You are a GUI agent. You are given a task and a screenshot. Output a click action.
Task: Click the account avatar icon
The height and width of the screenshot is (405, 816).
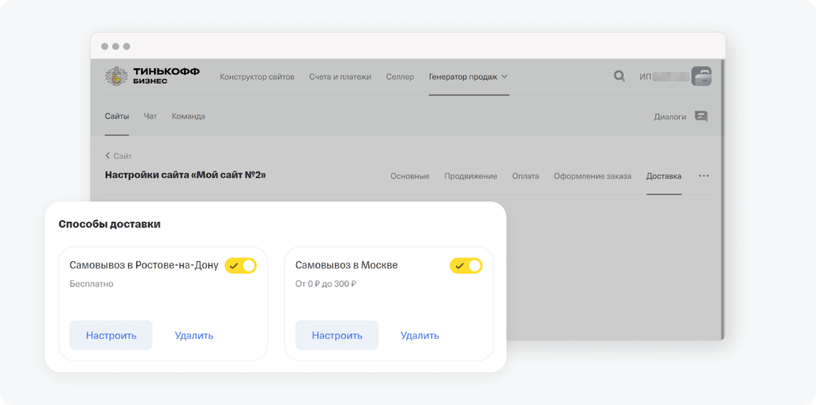[x=702, y=76]
